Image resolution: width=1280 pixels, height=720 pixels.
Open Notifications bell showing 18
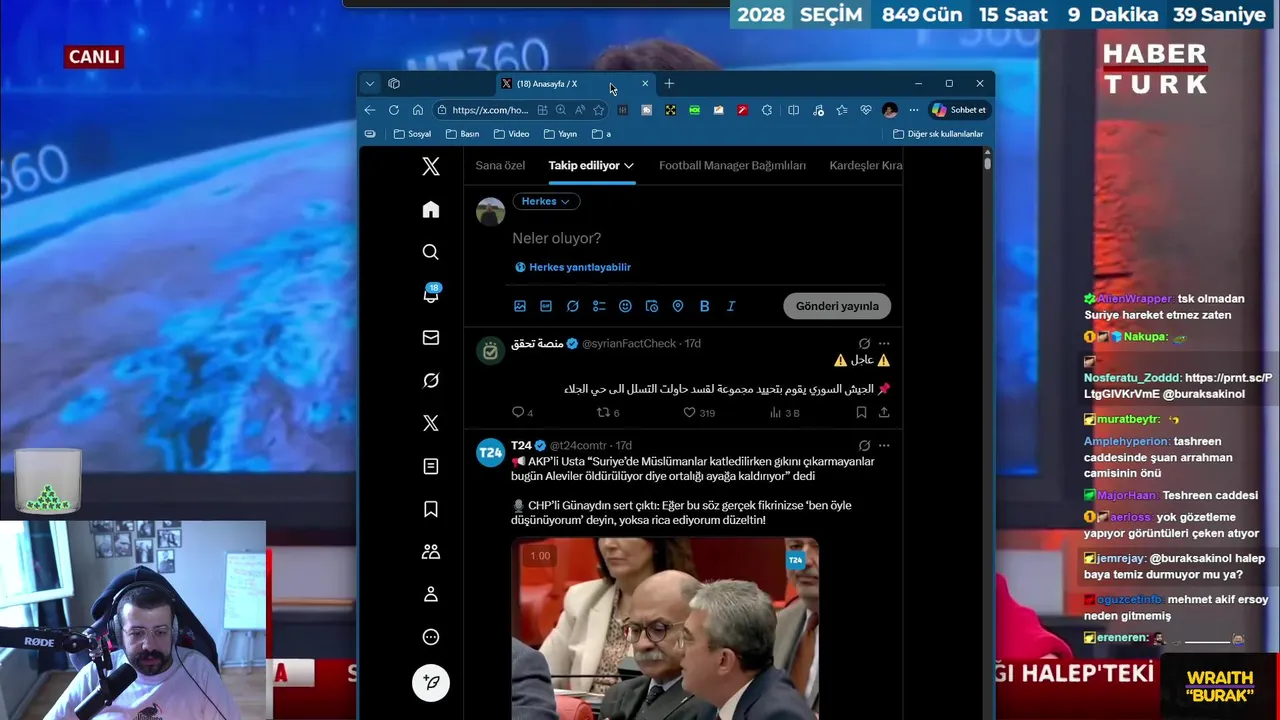tap(431, 294)
